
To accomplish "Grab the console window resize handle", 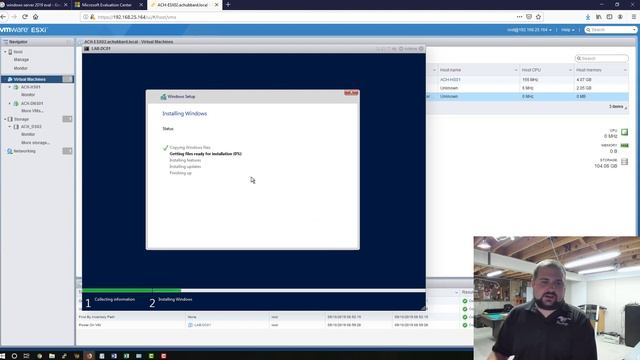I will point(423,308).
